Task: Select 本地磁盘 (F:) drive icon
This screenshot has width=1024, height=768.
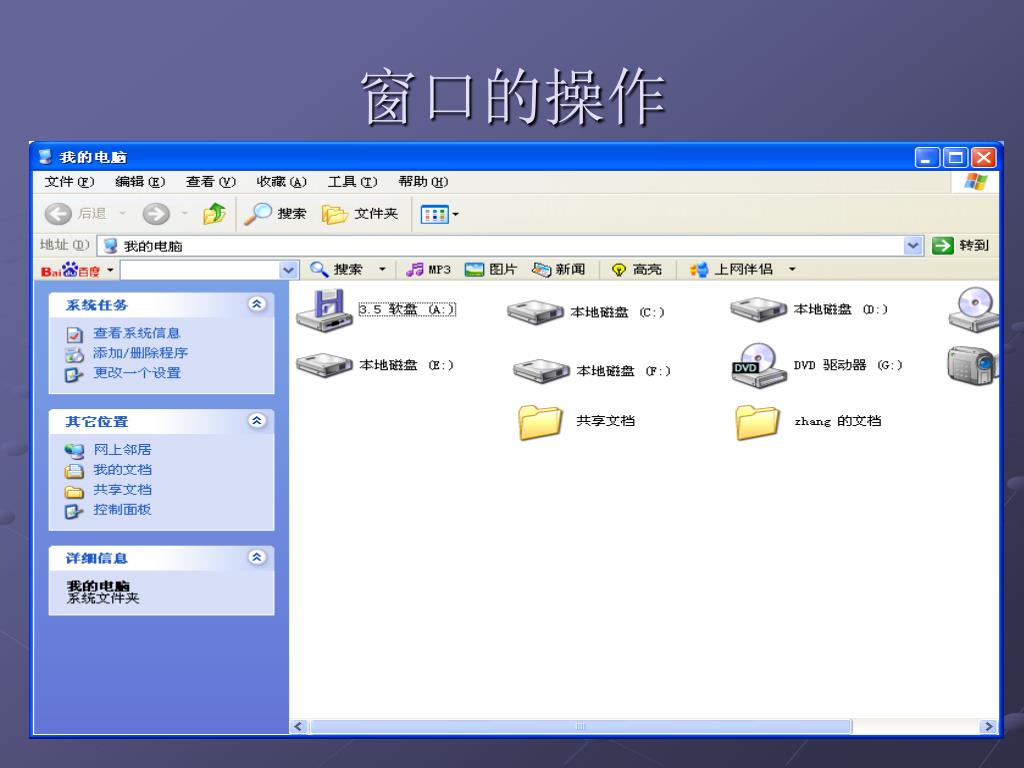Action: [541, 370]
